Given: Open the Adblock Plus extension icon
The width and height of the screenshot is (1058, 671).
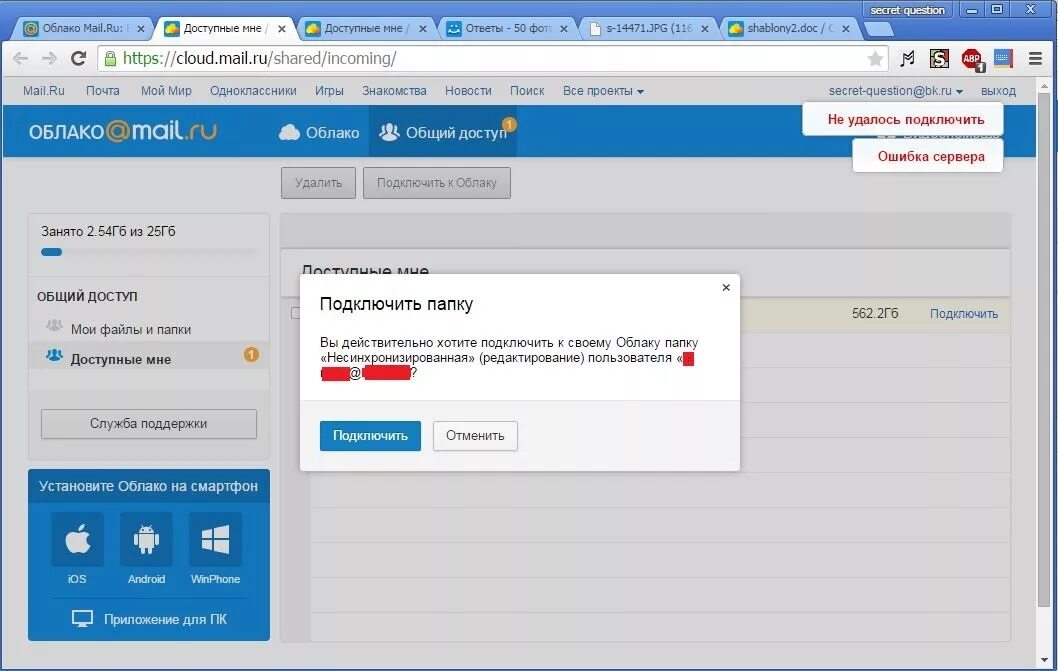Looking at the screenshot, I should point(972,59).
